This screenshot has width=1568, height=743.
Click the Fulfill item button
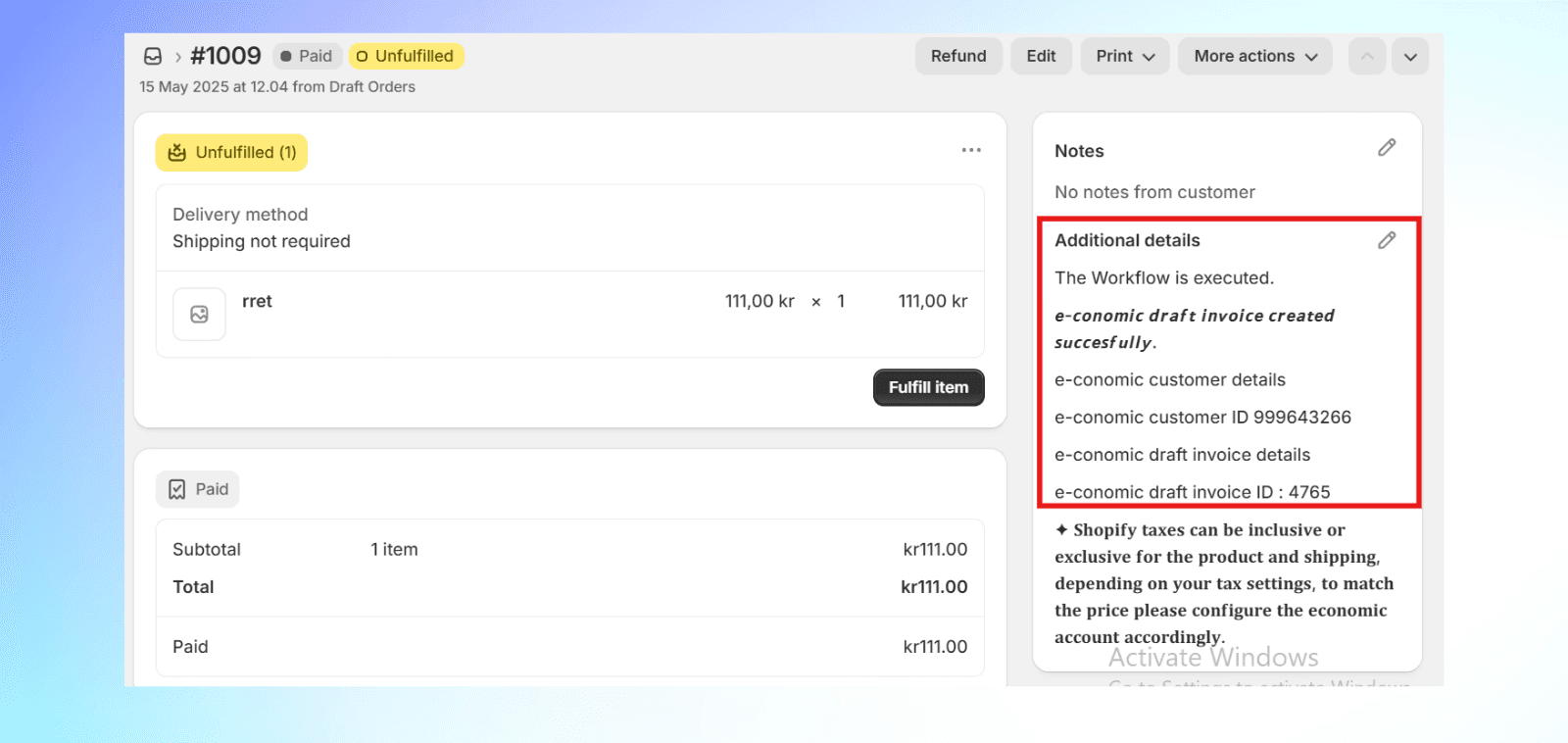tap(928, 387)
